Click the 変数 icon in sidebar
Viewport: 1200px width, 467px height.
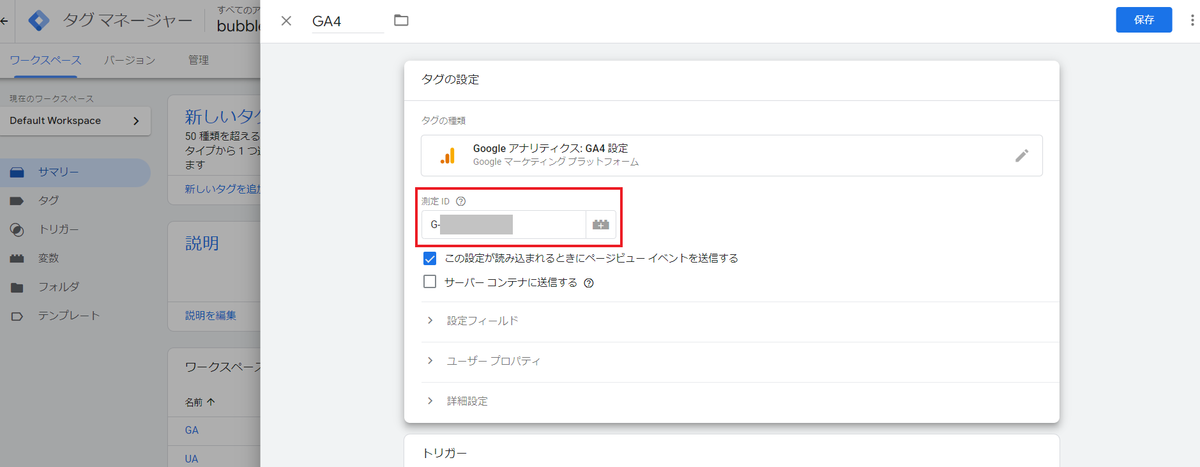coord(16,258)
